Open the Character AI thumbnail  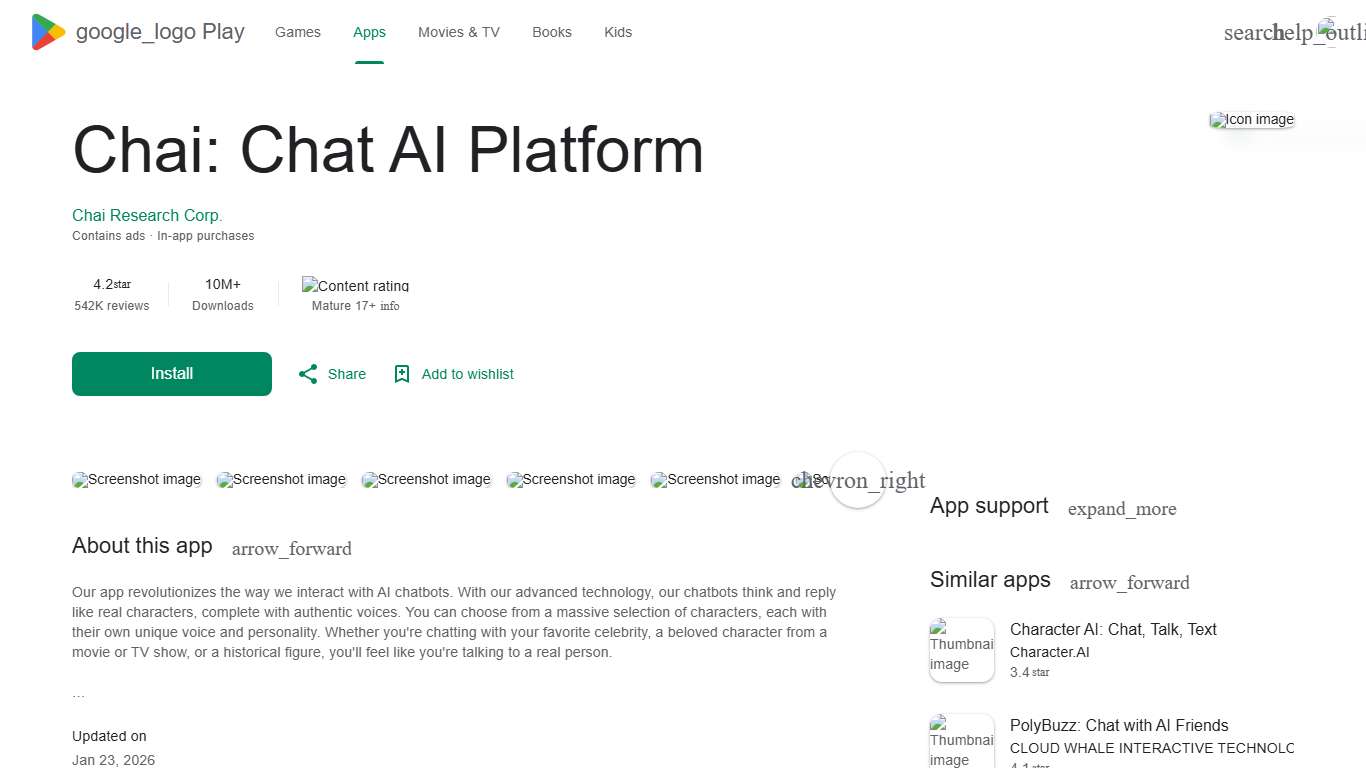(961, 650)
